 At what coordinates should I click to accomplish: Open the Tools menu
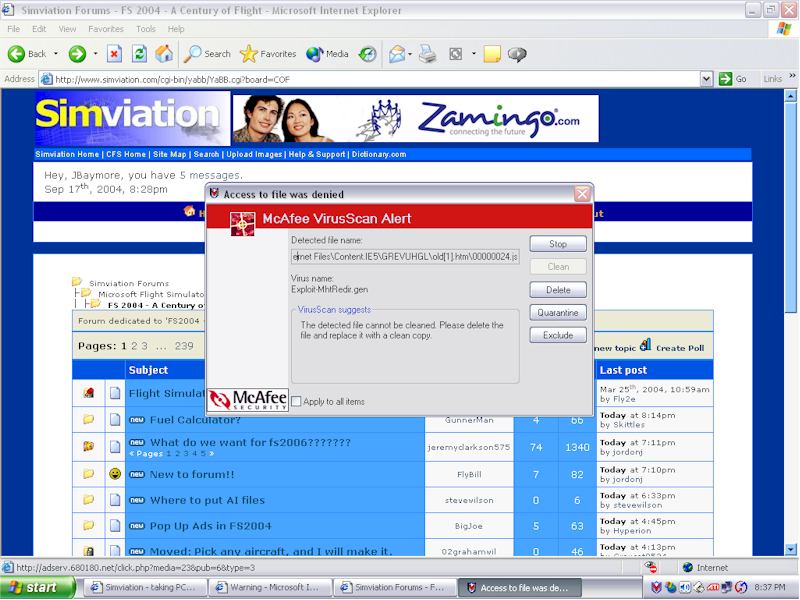(x=145, y=29)
